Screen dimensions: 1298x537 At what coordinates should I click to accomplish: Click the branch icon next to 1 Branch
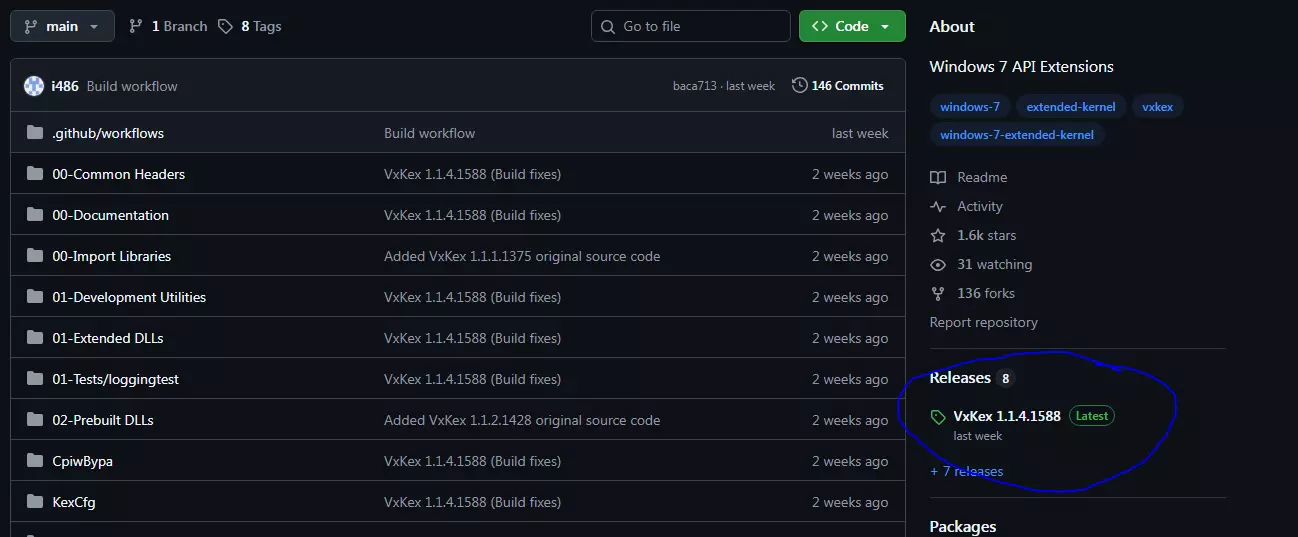[136, 27]
